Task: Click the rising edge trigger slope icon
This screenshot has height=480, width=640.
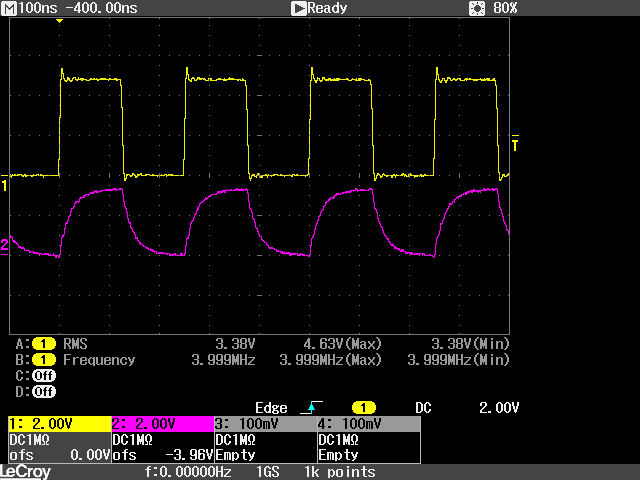Action: click(x=311, y=407)
